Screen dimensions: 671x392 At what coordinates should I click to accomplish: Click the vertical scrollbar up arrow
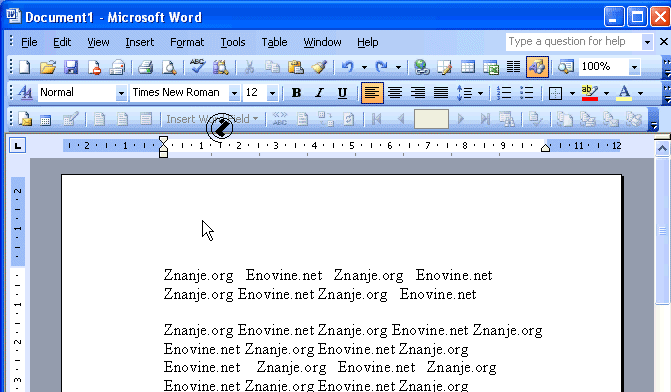click(662, 148)
